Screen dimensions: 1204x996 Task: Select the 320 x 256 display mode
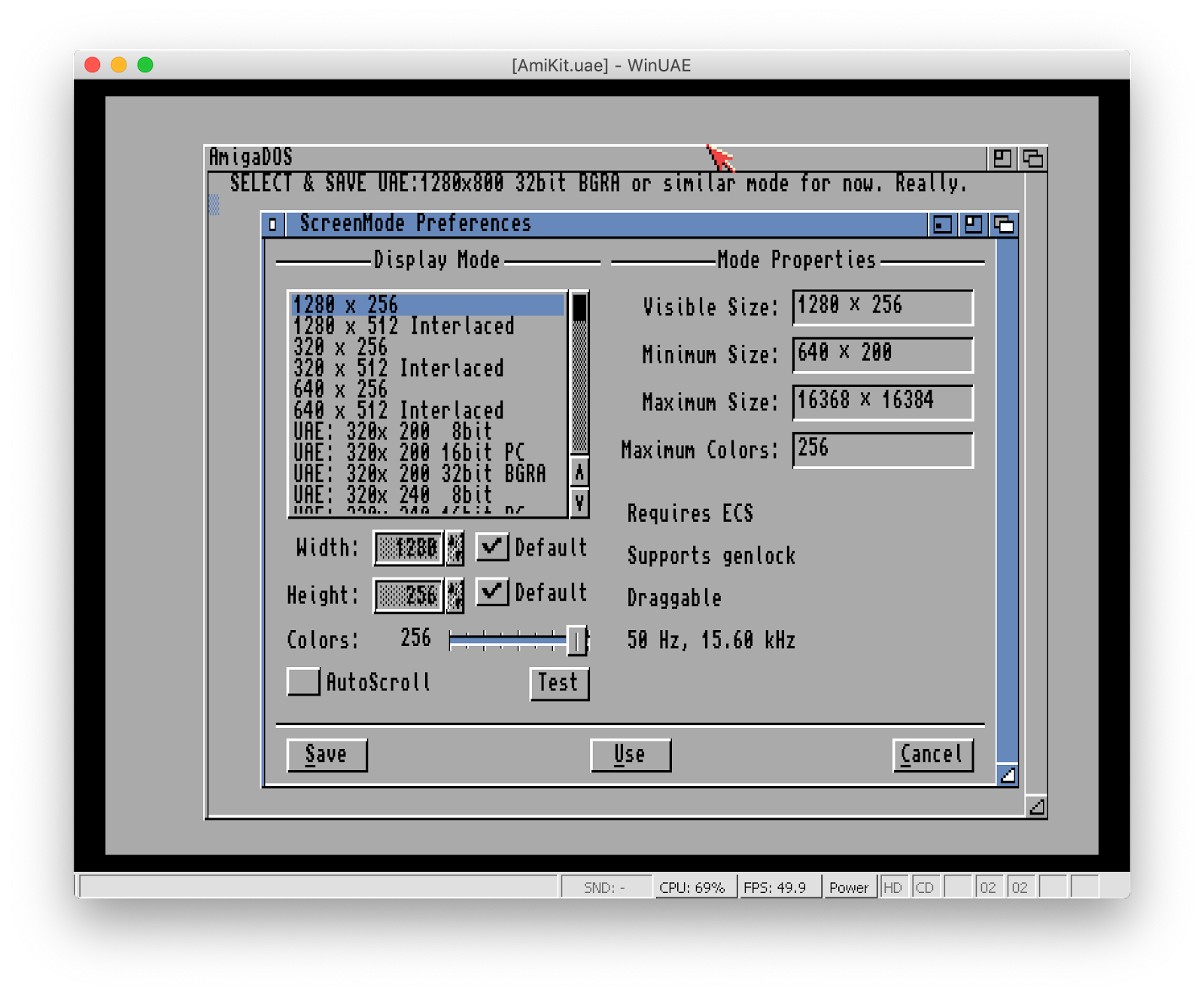pyautogui.click(x=427, y=347)
